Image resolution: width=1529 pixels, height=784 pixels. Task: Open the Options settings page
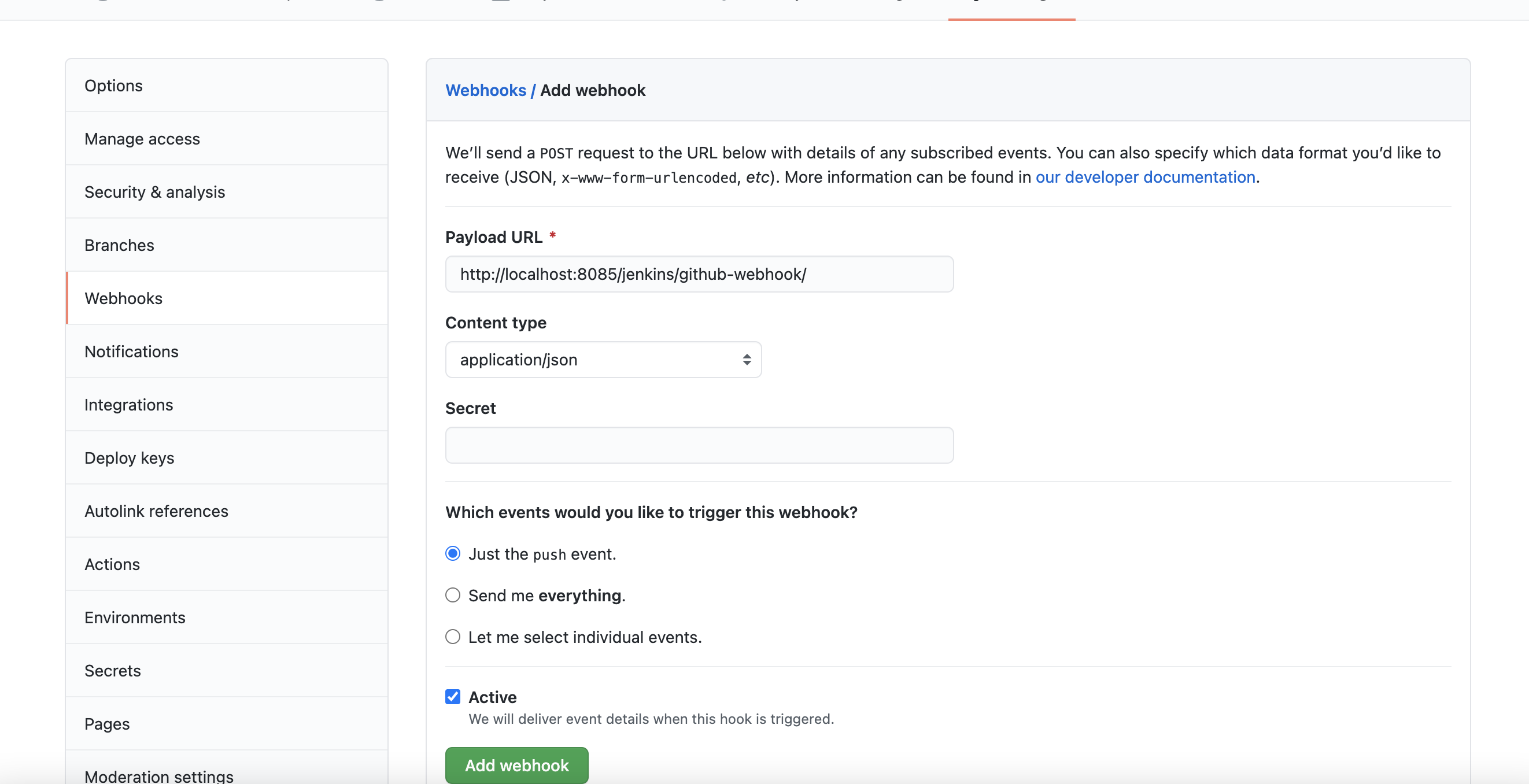tap(113, 86)
